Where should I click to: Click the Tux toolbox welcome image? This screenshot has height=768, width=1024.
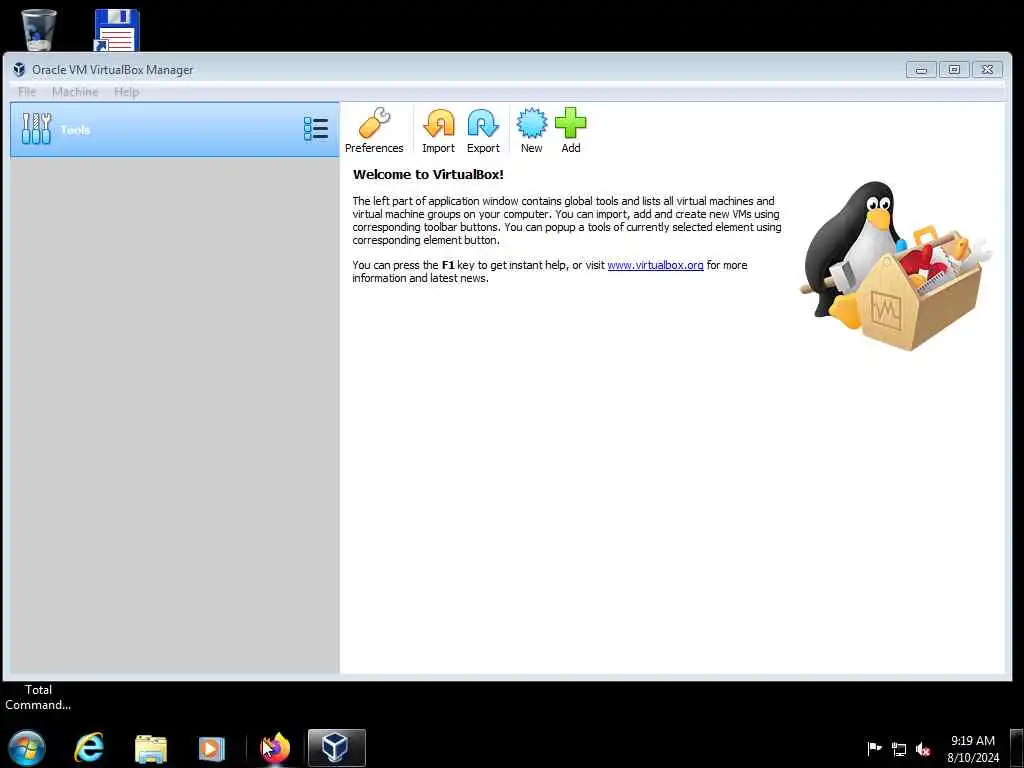(896, 266)
